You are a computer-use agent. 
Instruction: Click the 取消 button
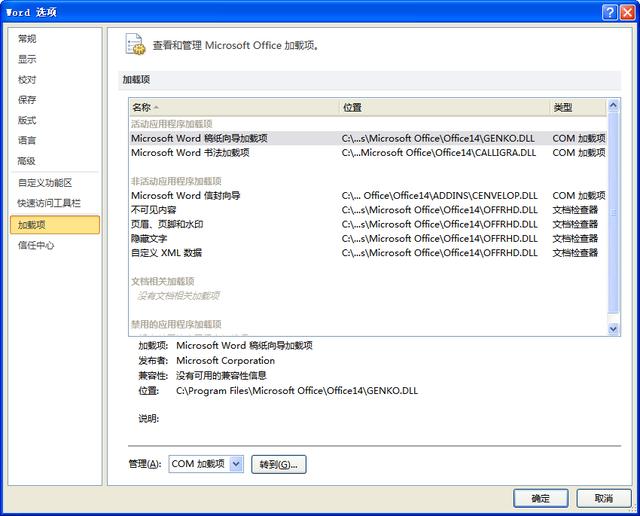tap(604, 498)
